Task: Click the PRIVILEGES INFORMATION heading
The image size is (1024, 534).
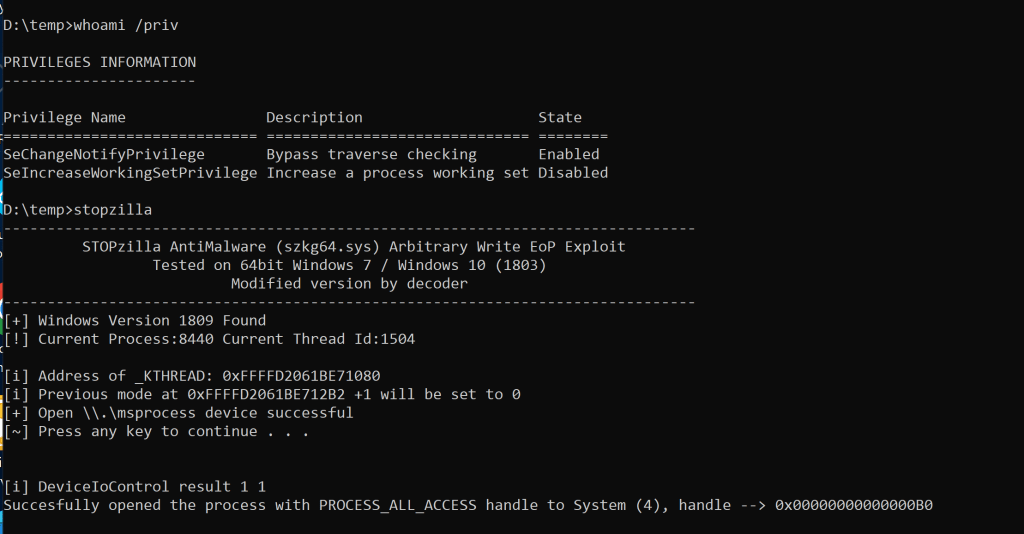Action: pos(99,62)
